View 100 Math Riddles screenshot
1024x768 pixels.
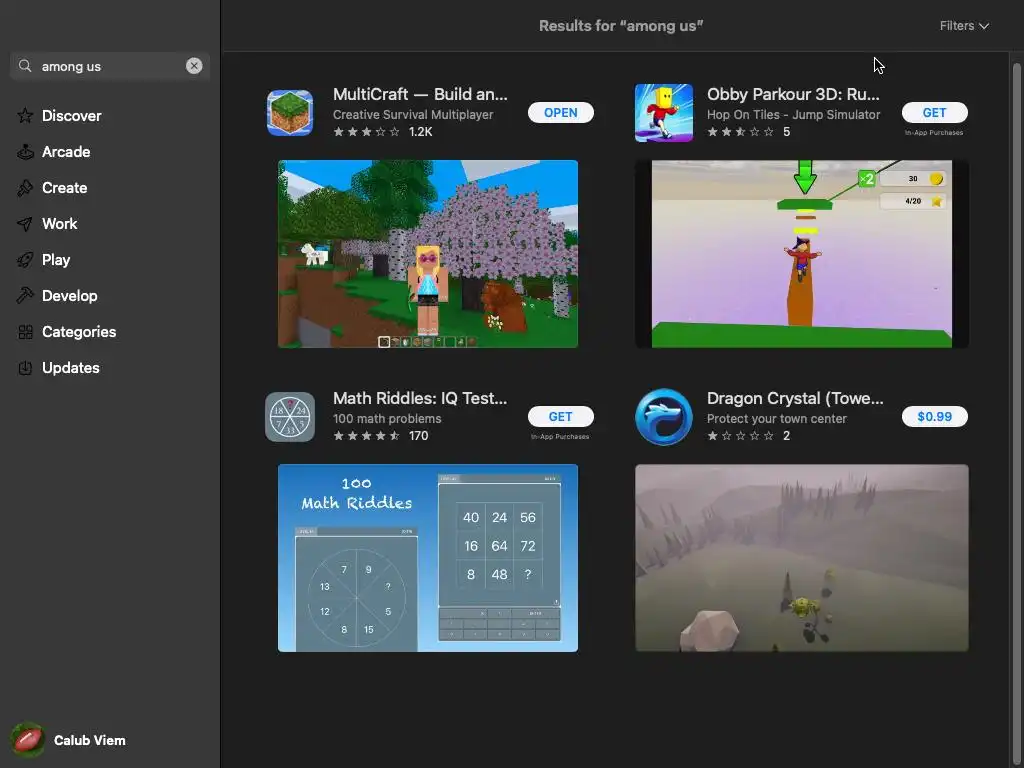(x=428, y=558)
